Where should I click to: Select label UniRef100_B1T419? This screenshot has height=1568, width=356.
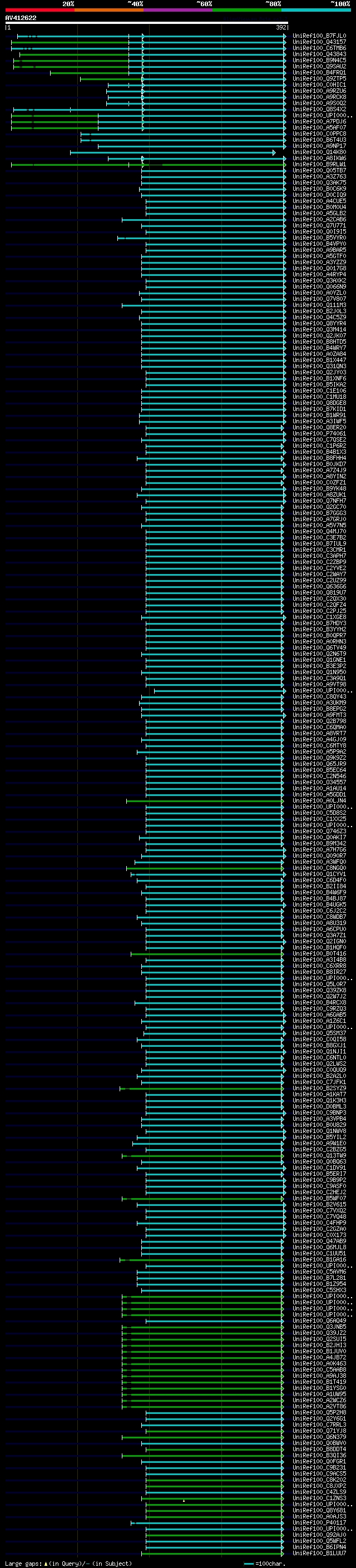pos(319,1382)
